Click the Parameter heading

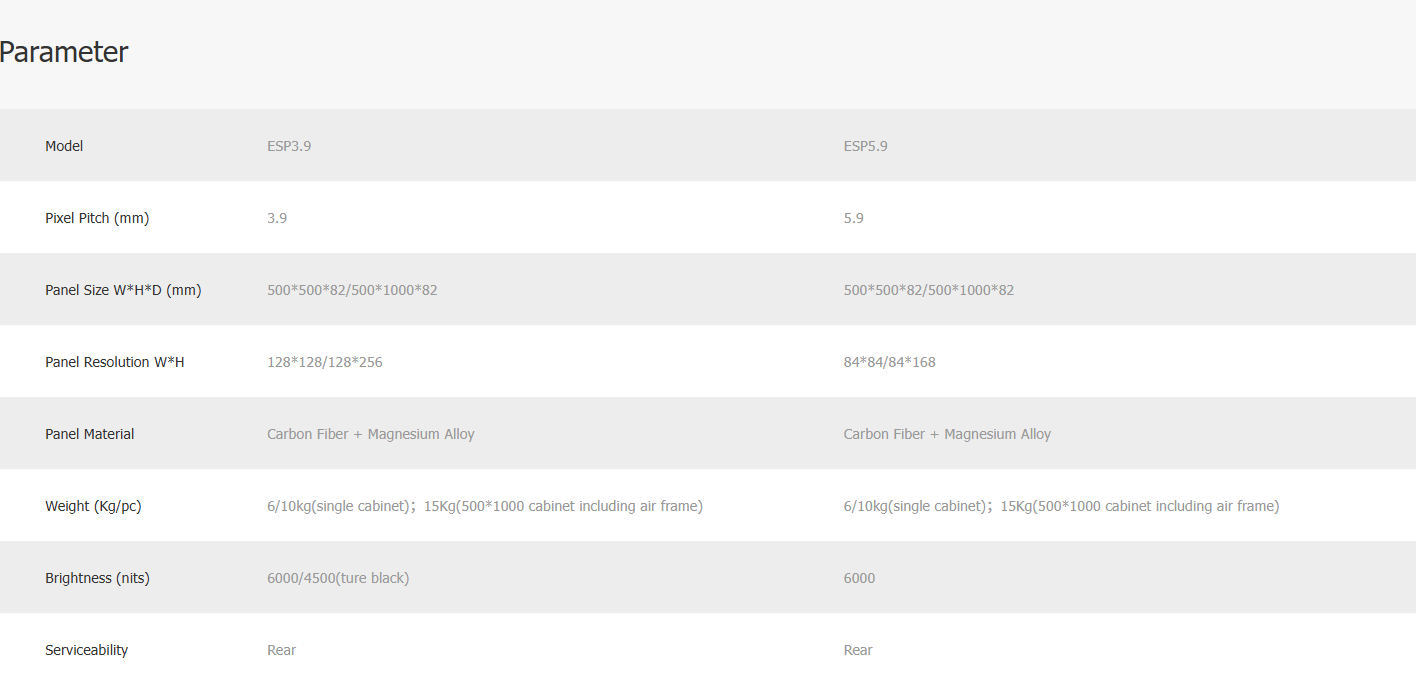coord(64,52)
